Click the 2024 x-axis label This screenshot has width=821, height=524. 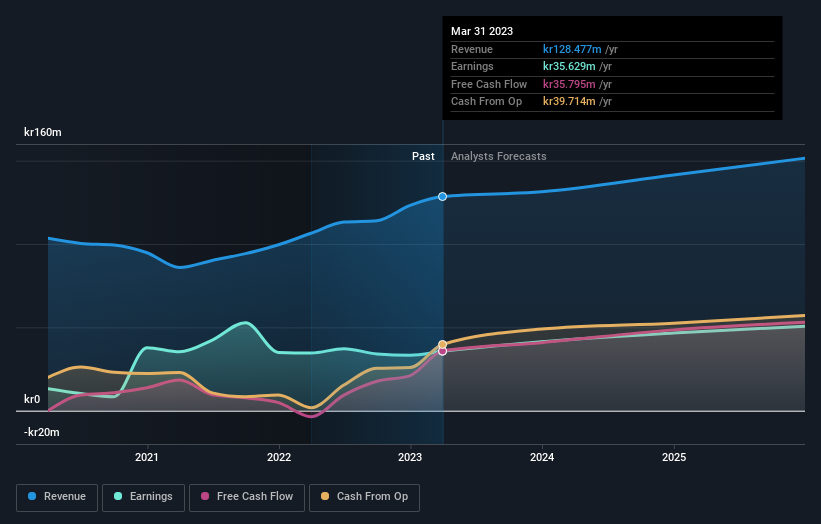click(x=542, y=457)
